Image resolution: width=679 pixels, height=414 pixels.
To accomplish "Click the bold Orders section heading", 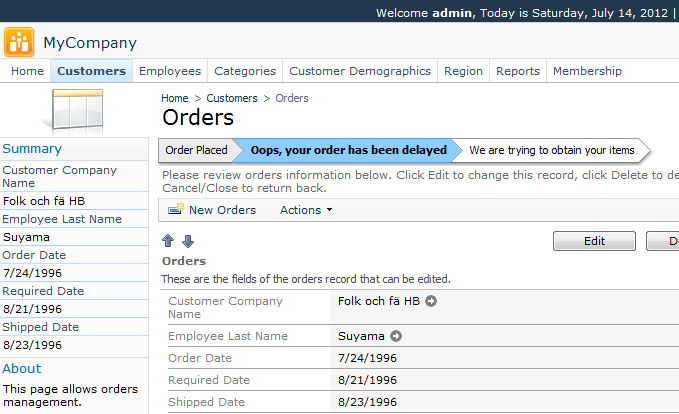I will (184, 261).
